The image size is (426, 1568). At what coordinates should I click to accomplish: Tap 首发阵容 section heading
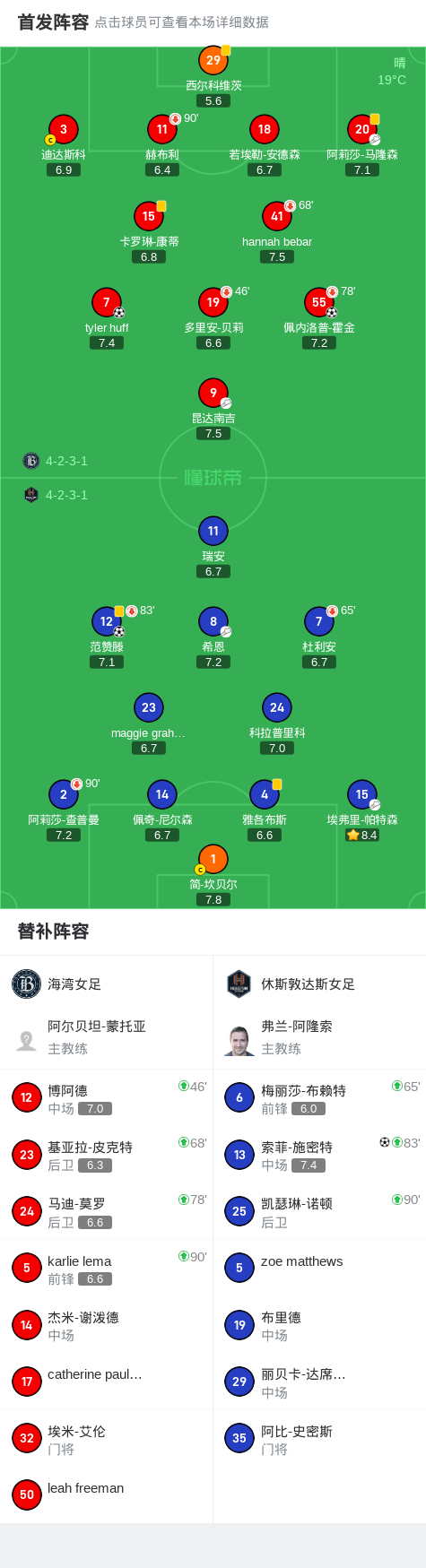pos(54,22)
